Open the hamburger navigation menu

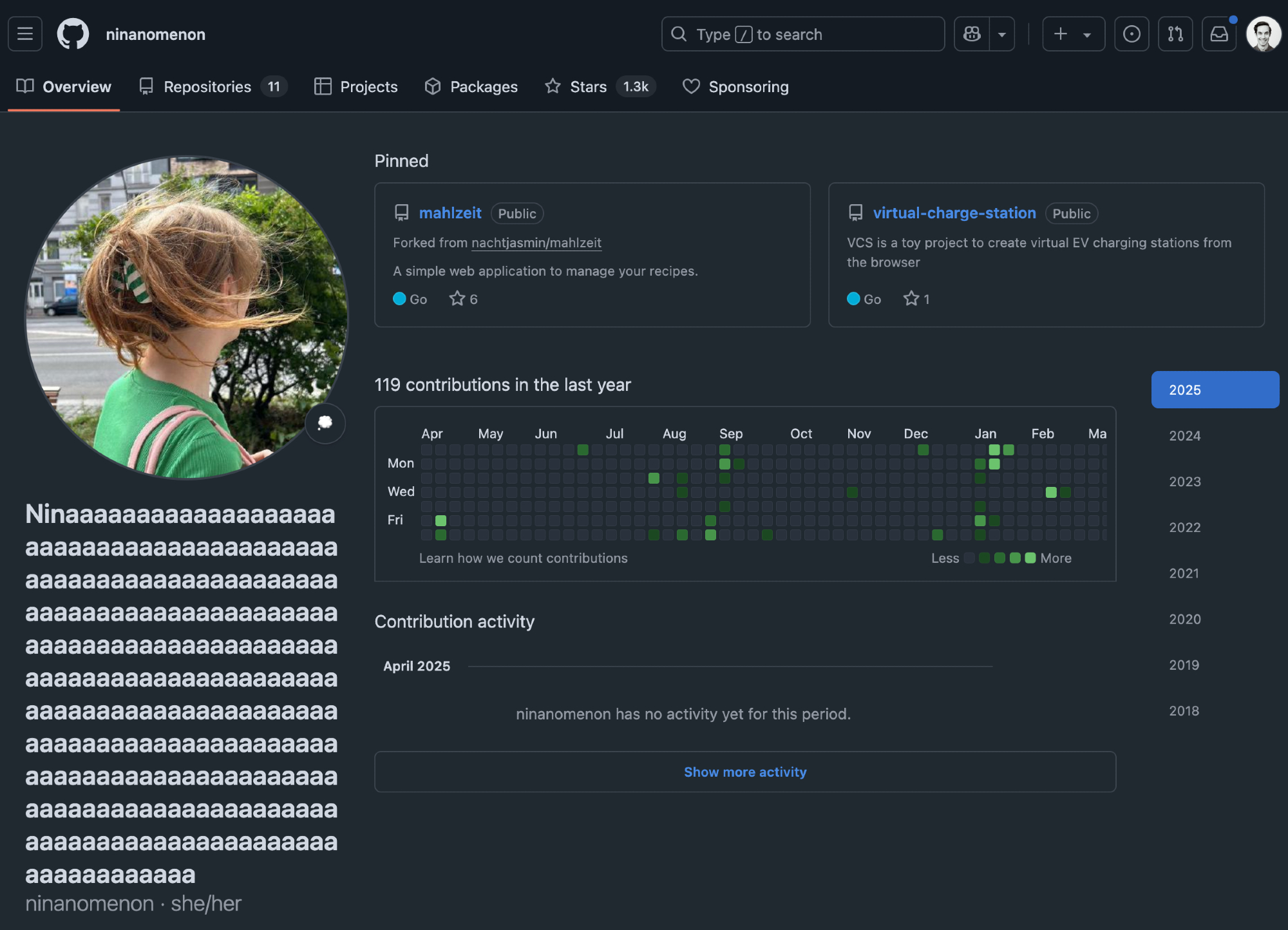pos(25,33)
